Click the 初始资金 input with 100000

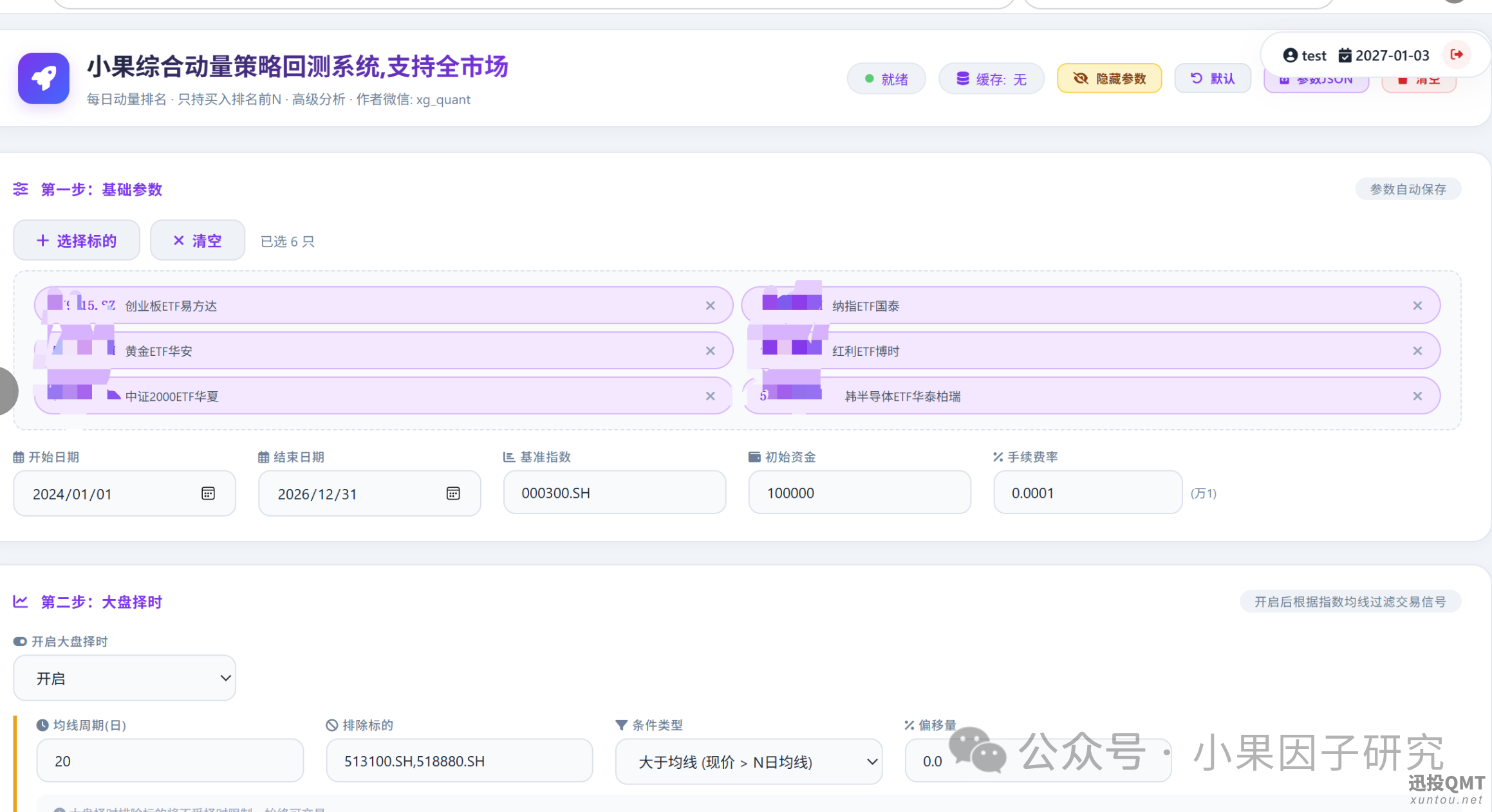pos(860,493)
